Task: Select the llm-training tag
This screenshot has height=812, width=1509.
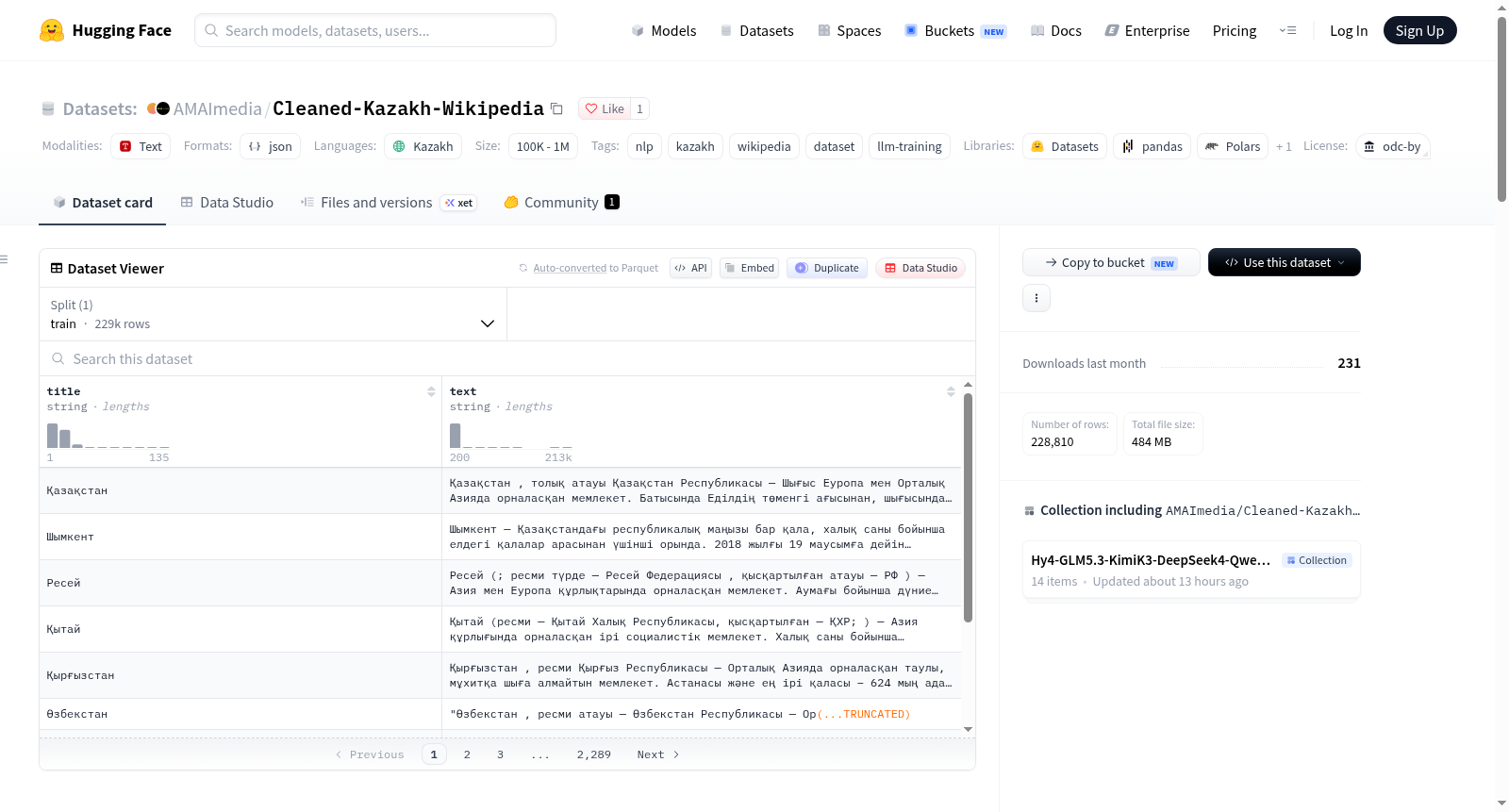Action: (x=909, y=146)
